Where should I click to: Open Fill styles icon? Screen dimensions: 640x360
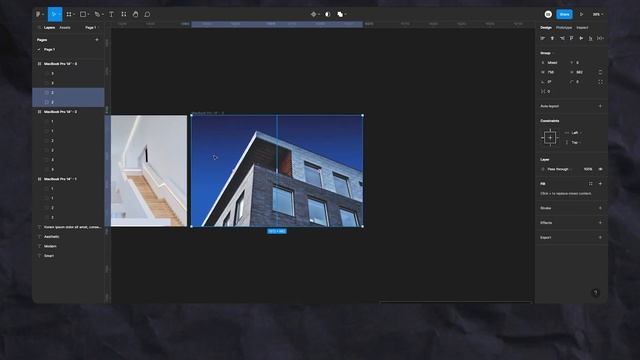pyautogui.click(x=591, y=184)
